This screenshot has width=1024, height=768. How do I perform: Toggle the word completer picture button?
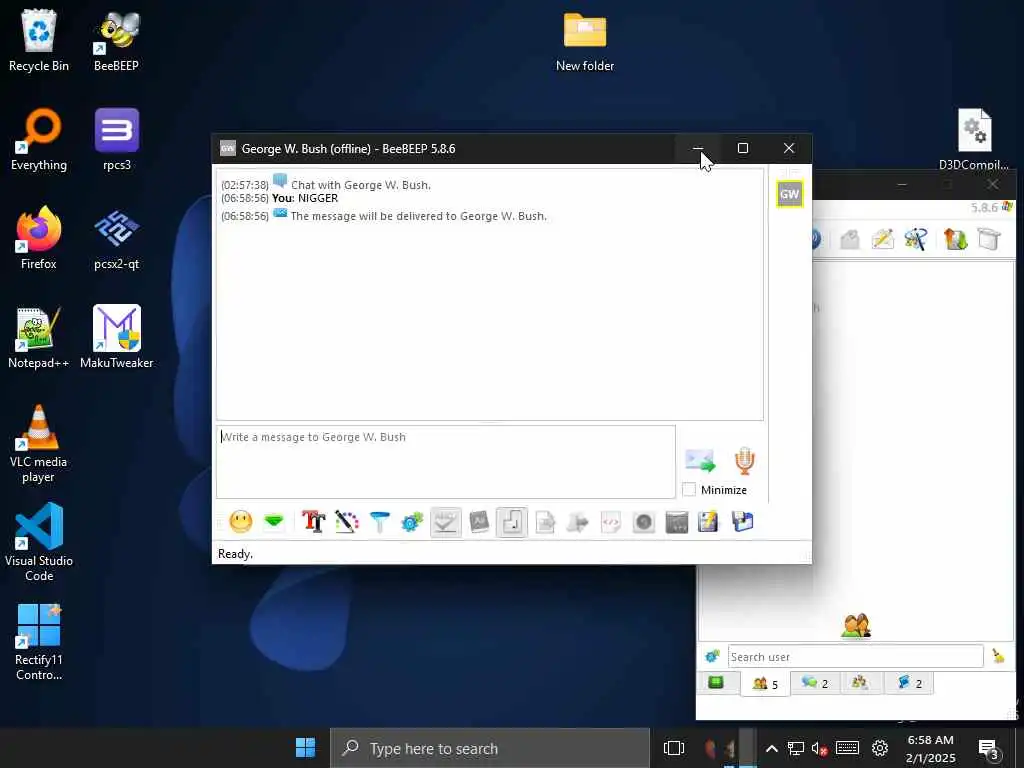(479, 522)
